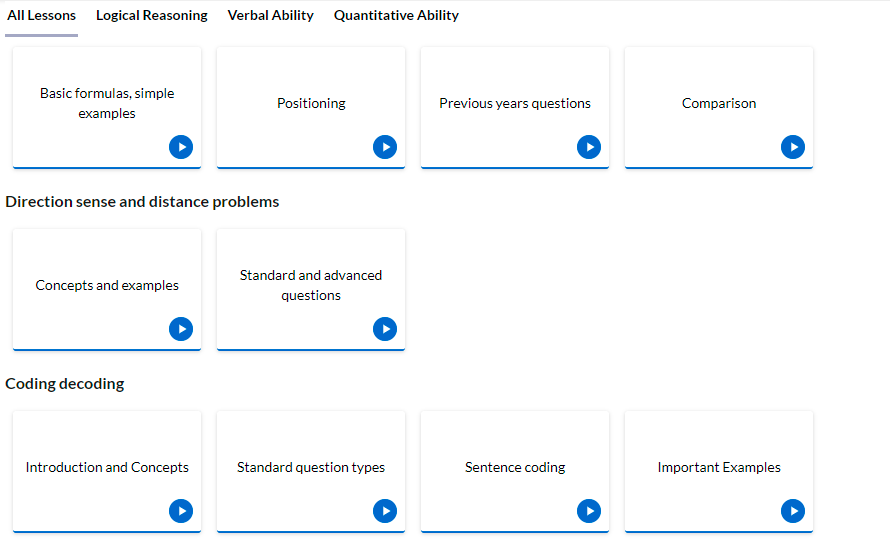Play the Positioning lesson video

tap(385, 147)
